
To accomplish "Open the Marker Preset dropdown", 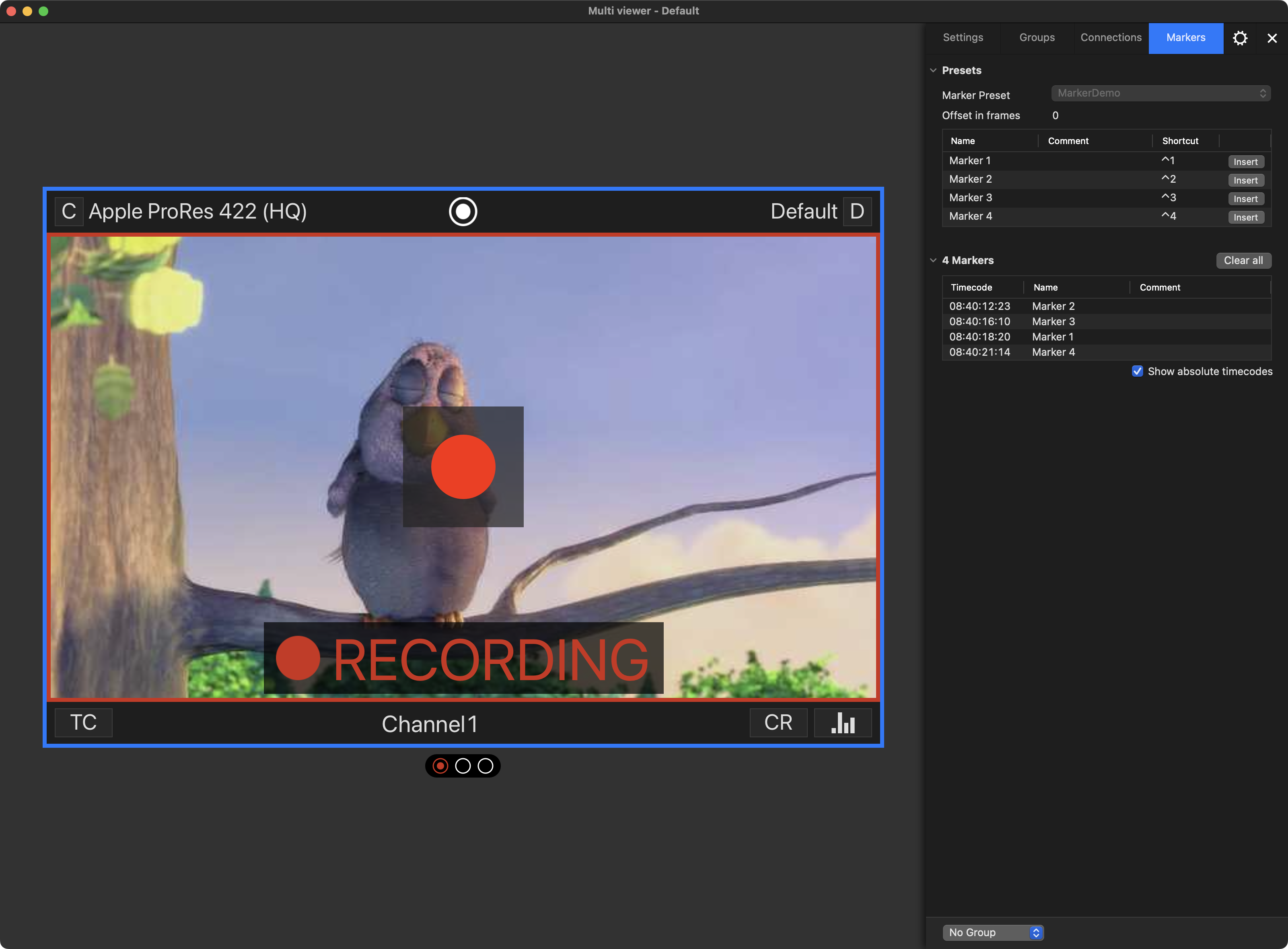I will (x=1160, y=93).
